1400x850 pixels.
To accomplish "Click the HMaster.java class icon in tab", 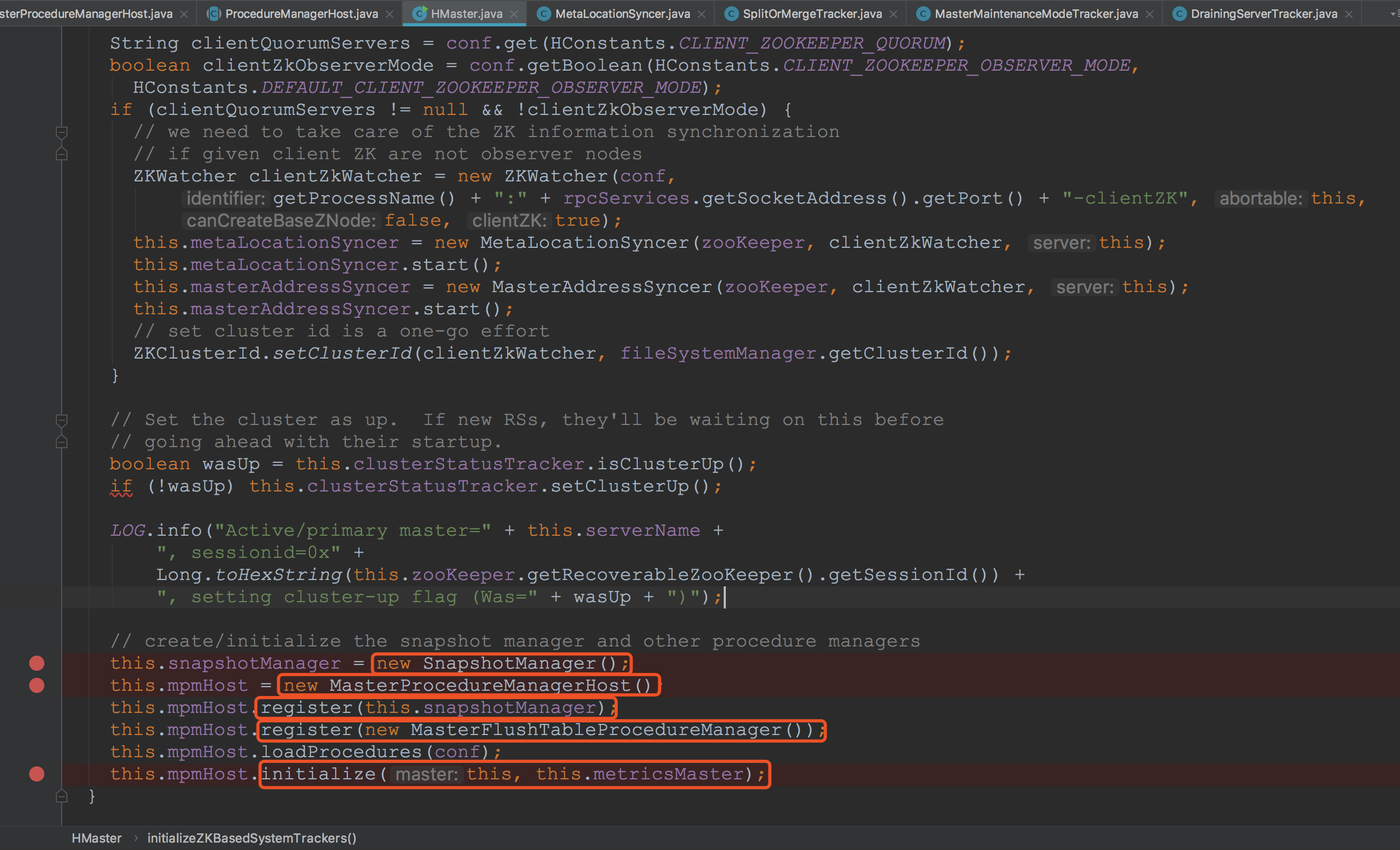I will point(420,14).
